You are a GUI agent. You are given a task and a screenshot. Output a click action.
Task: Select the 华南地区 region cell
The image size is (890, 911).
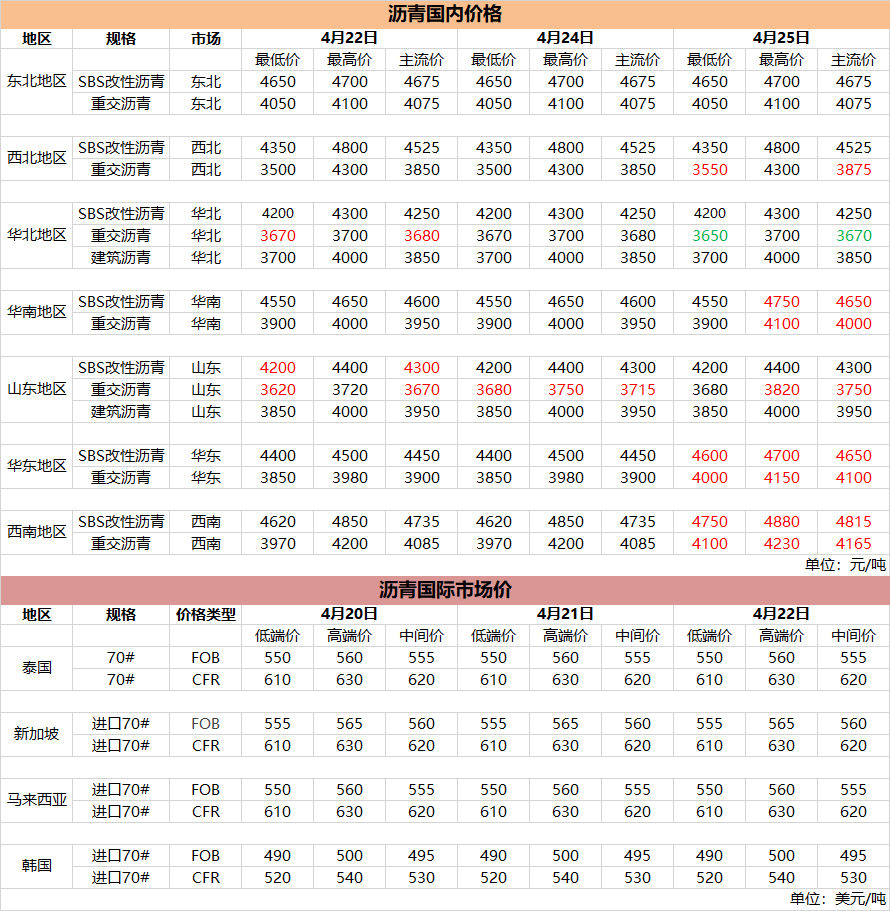point(37,312)
